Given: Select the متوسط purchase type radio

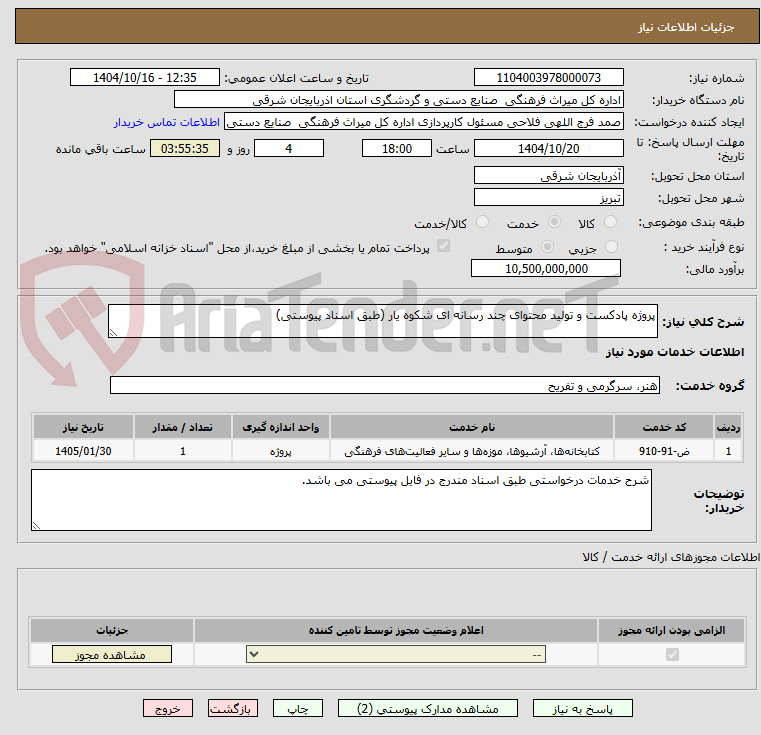Looking at the screenshot, I should 547,247.
